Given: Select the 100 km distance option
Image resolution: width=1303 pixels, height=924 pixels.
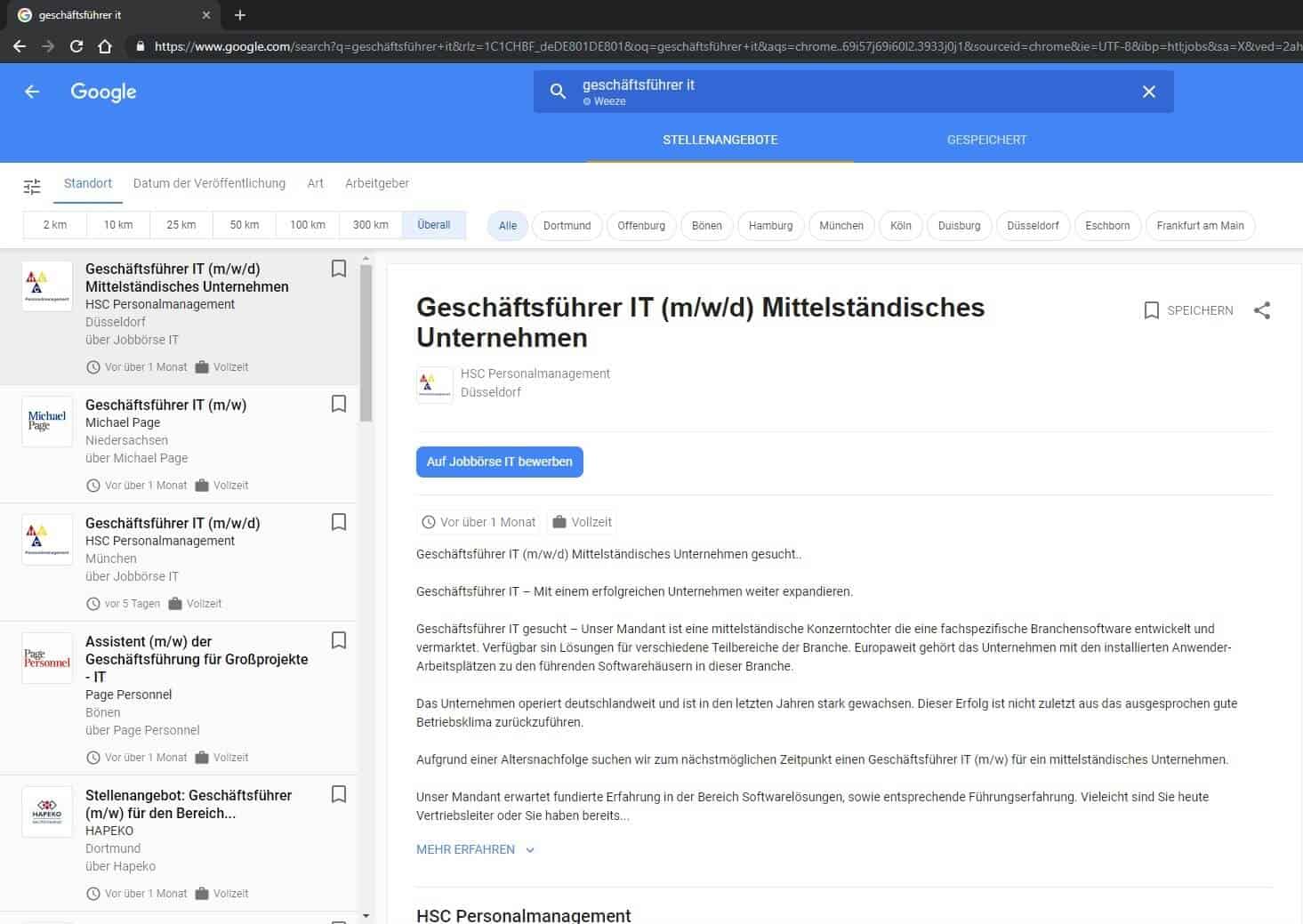Looking at the screenshot, I should click(308, 225).
